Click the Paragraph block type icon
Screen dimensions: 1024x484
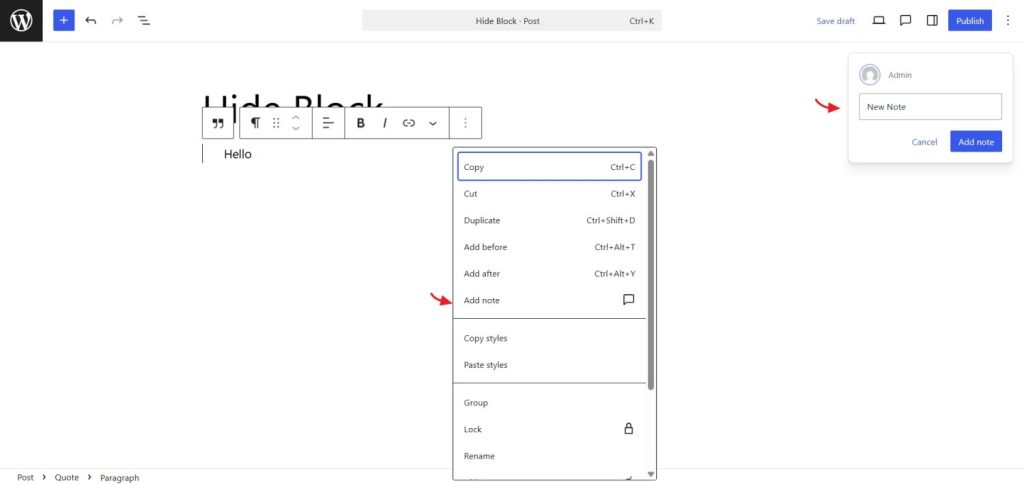coord(255,123)
